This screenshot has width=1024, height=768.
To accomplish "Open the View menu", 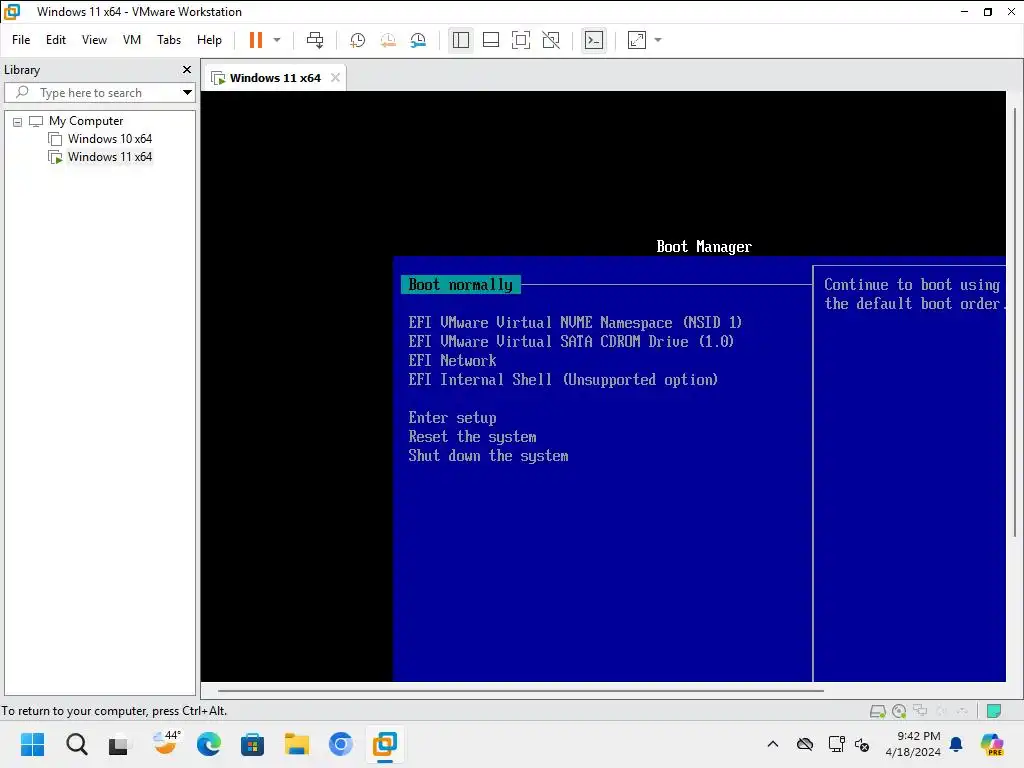I will click(x=94, y=40).
